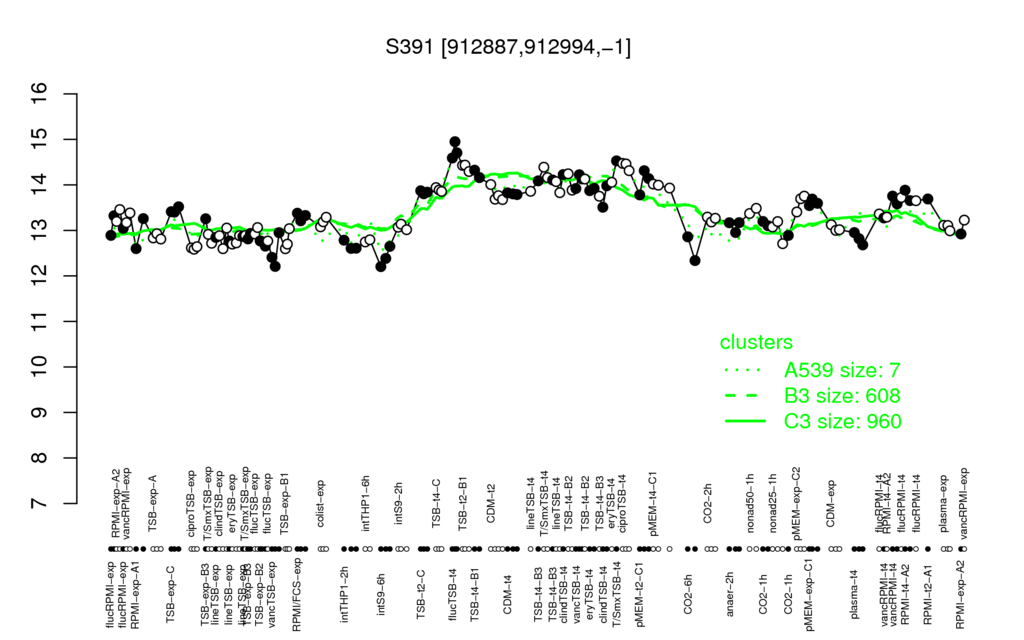Click the pMEM-t2-C1 axis label
The width and height of the screenshot is (1024, 640).
[x=639, y=595]
